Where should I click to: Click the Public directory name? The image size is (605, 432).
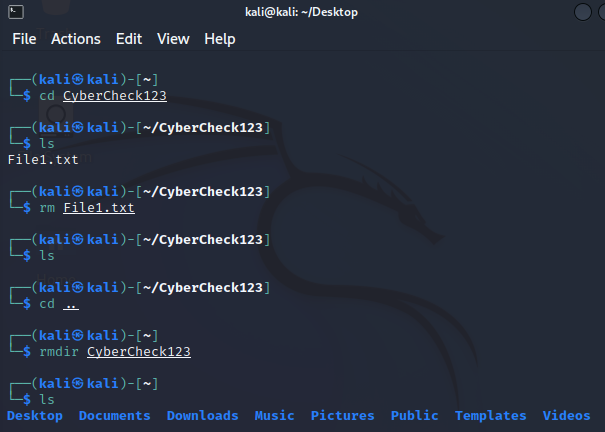414,415
